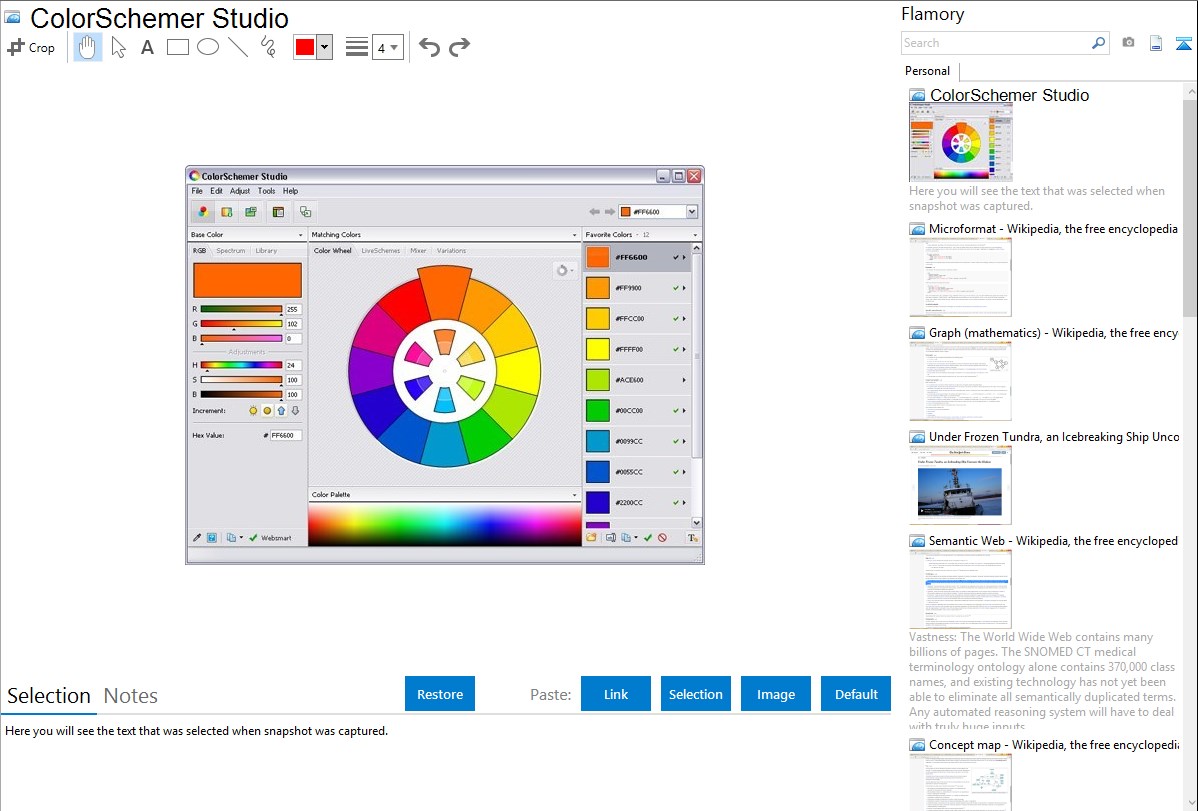The width and height of the screenshot is (1198, 811).
Task: Click the color wheel toolbar icon in ColorSchemer
Action: [x=202, y=212]
